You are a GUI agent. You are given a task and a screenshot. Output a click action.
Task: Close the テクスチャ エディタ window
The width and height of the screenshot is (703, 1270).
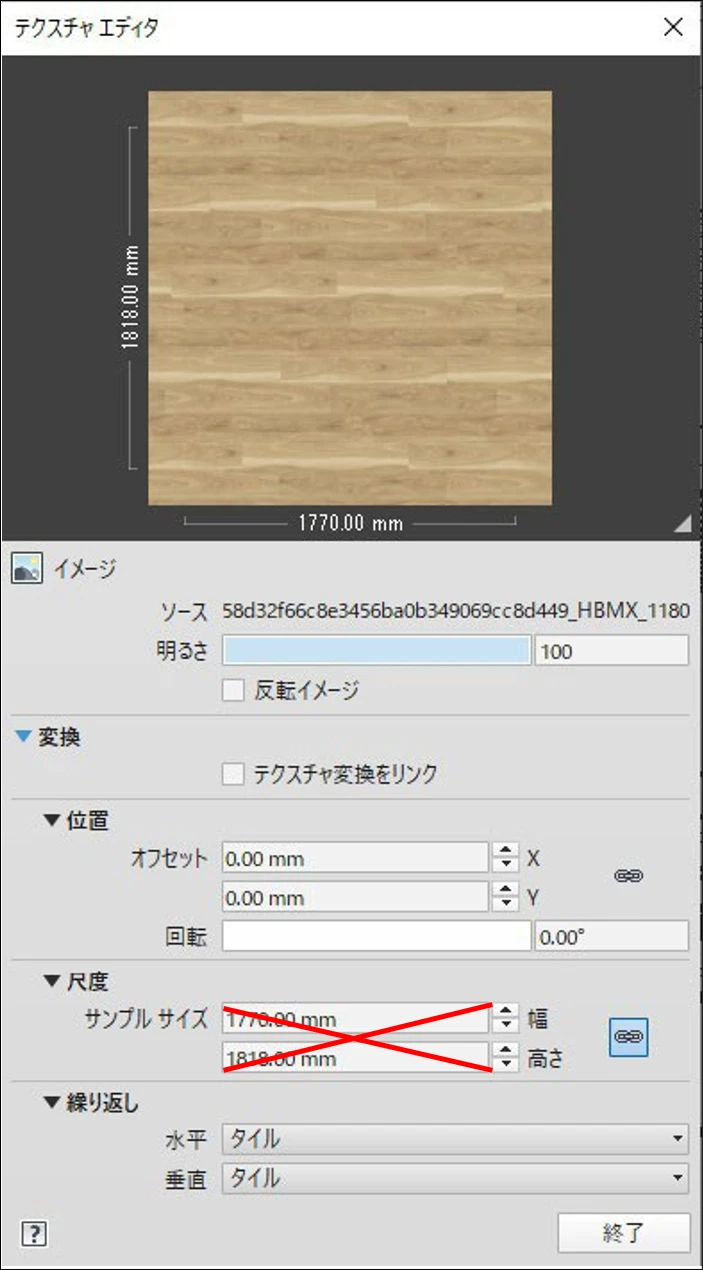pos(673,28)
